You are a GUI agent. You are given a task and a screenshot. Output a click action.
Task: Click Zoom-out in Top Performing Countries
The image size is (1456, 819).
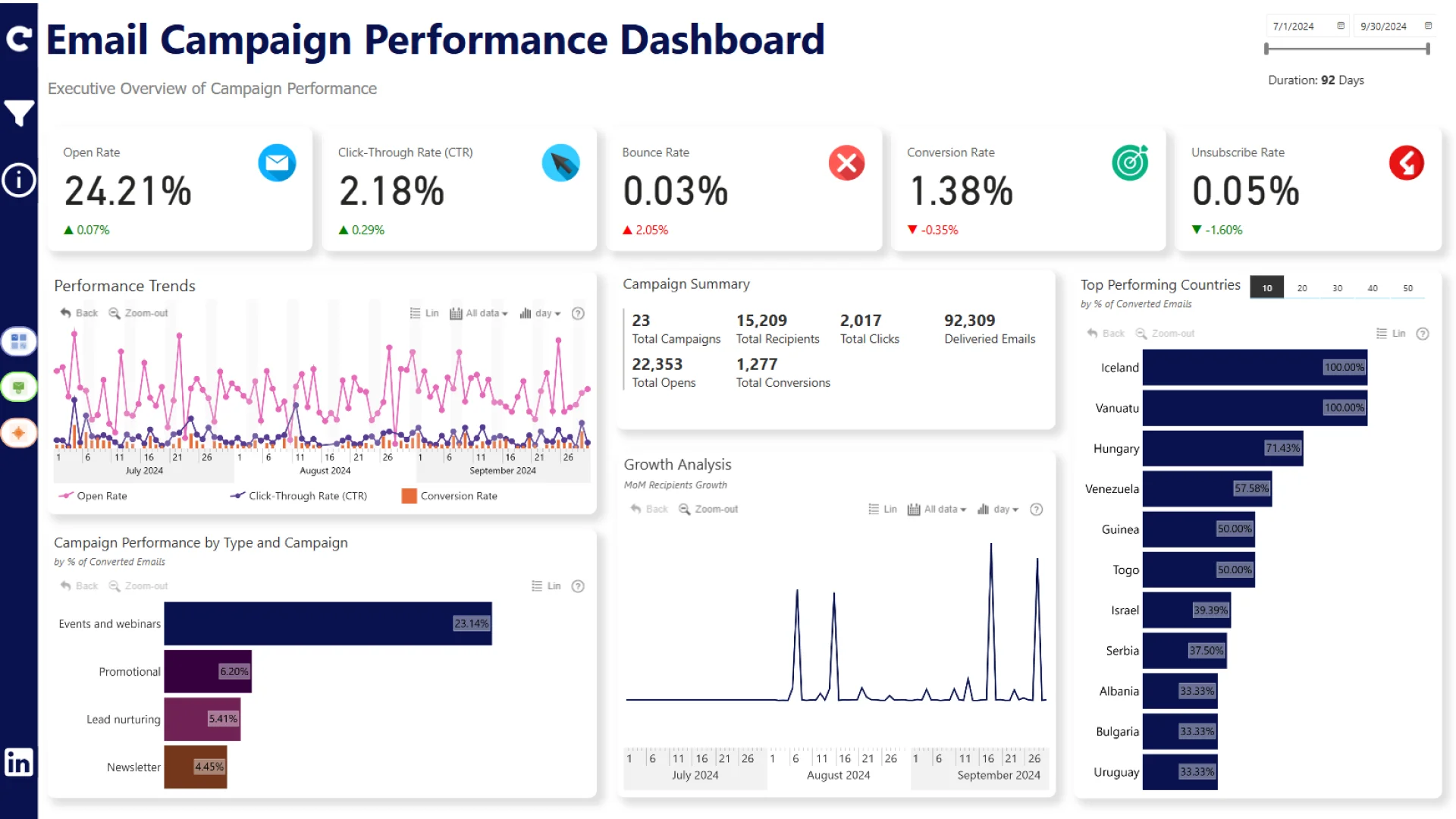pyautogui.click(x=1165, y=334)
